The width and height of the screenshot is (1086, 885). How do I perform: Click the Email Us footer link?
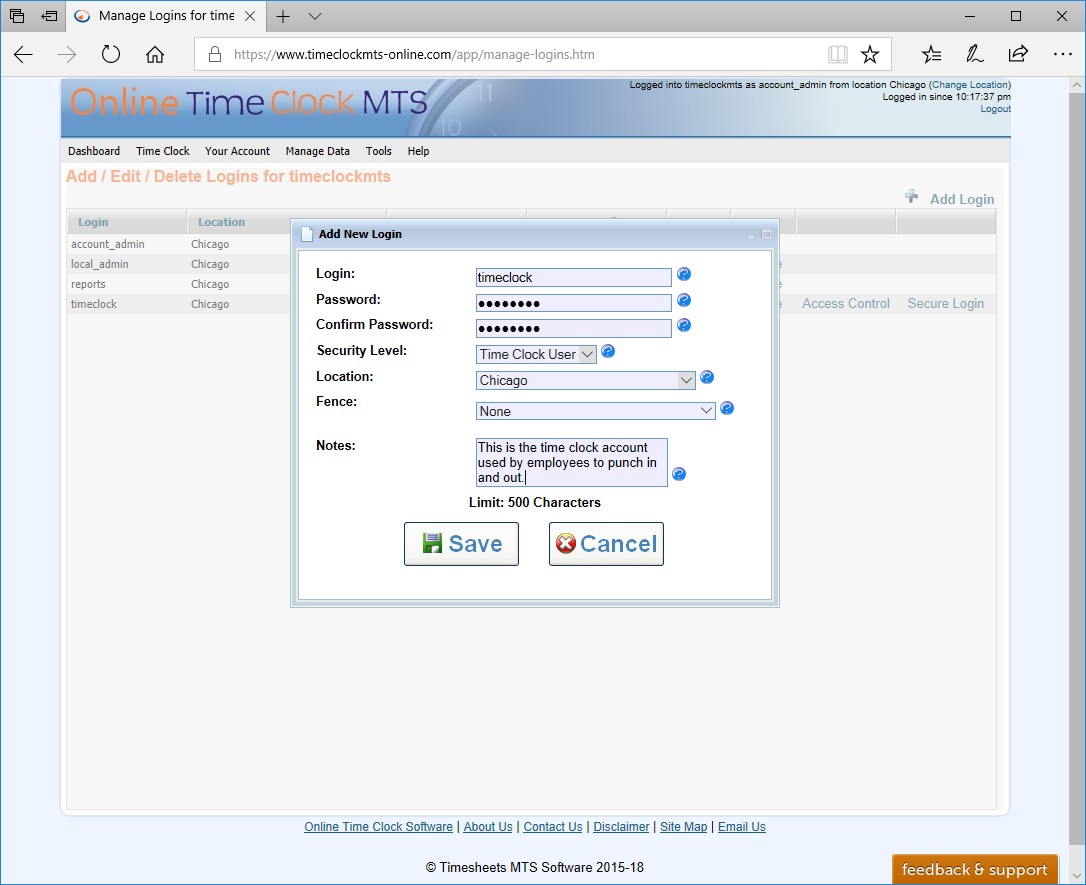[742, 827]
